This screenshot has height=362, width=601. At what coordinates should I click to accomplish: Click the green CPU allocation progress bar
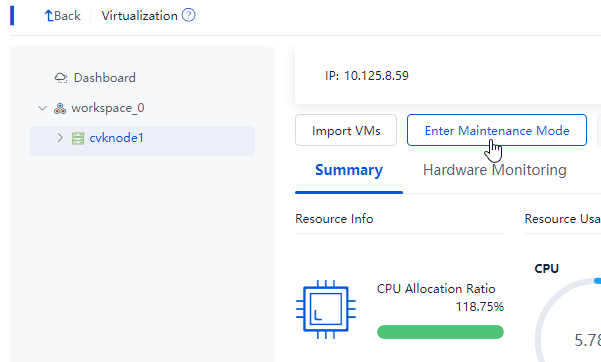(440, 332)
